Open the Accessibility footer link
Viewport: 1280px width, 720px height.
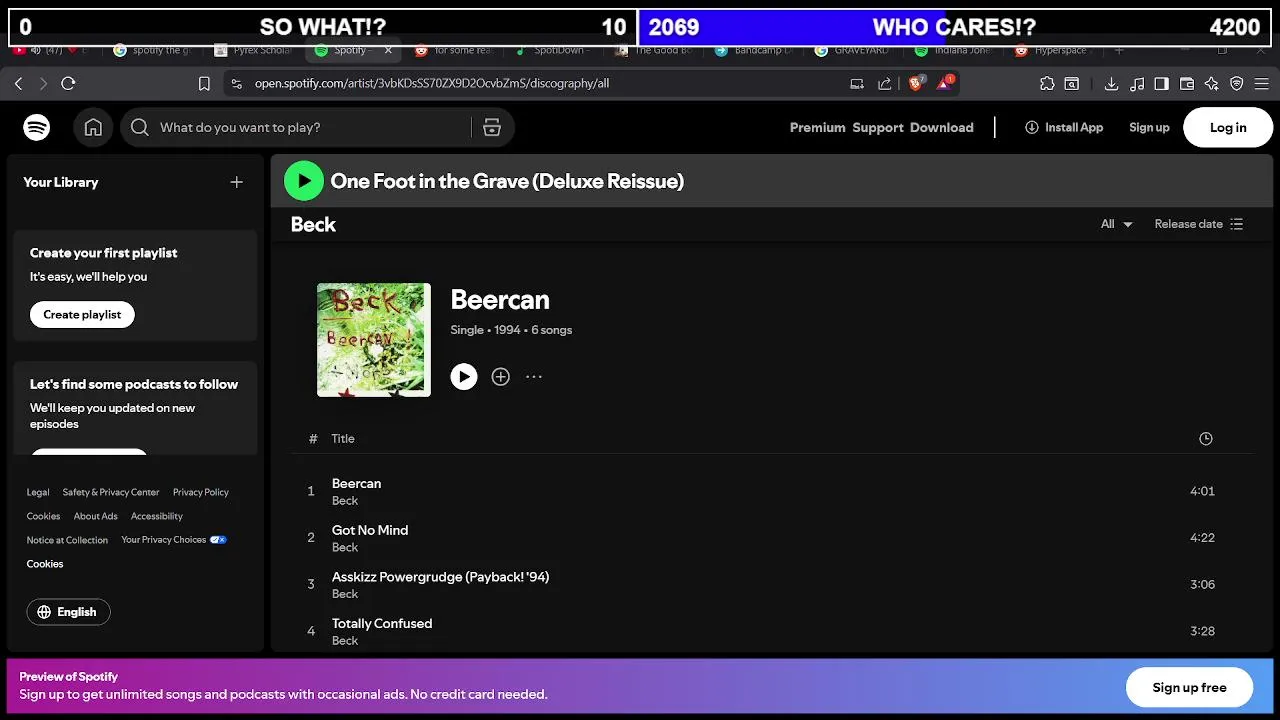pyautogui.click(x=157, y=516)
